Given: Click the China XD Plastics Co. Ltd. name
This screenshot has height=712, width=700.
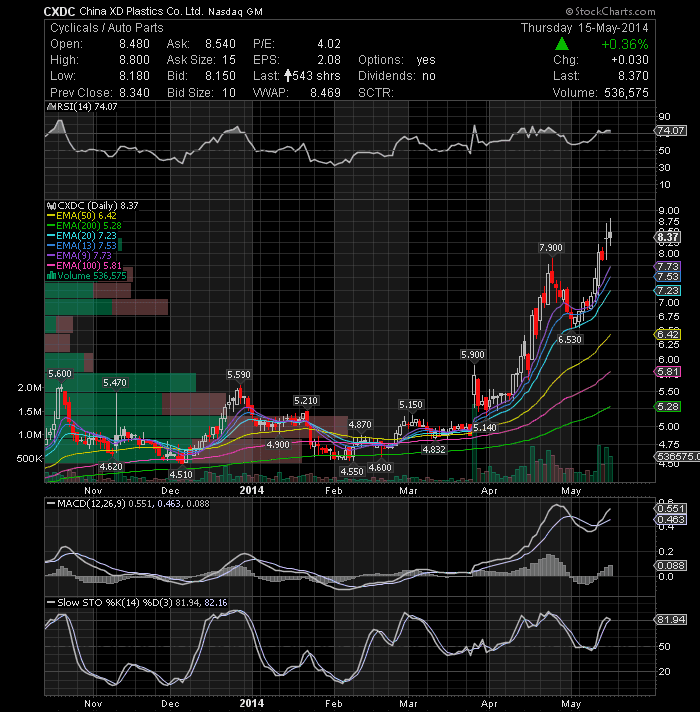Looking at the screenshot, I should (141, 11).
